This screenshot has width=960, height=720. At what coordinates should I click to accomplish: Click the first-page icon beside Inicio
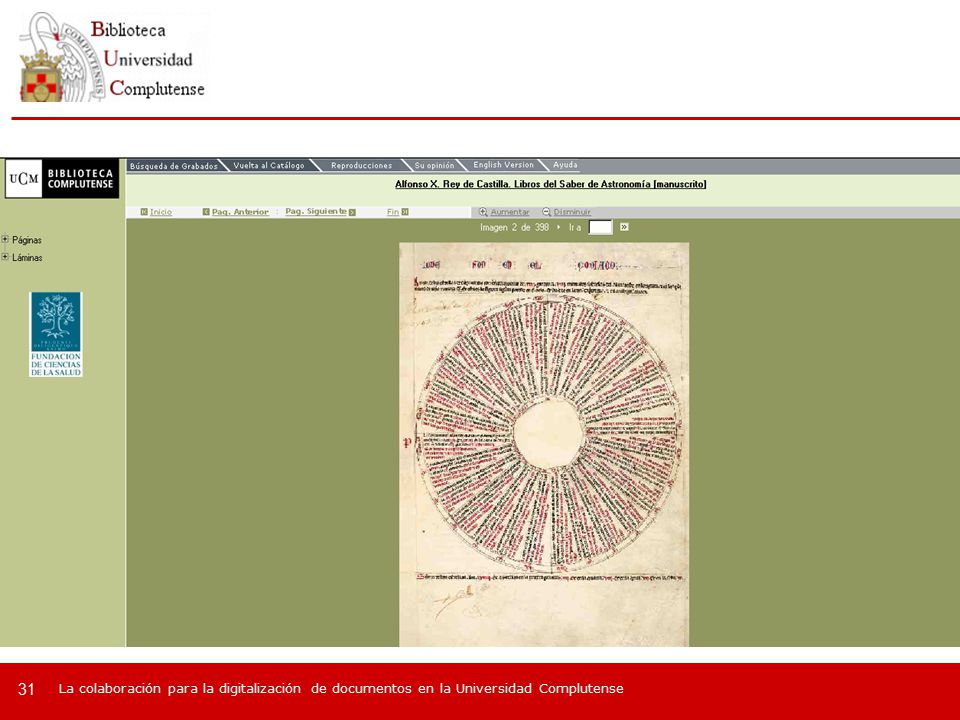tap(144, 212)
